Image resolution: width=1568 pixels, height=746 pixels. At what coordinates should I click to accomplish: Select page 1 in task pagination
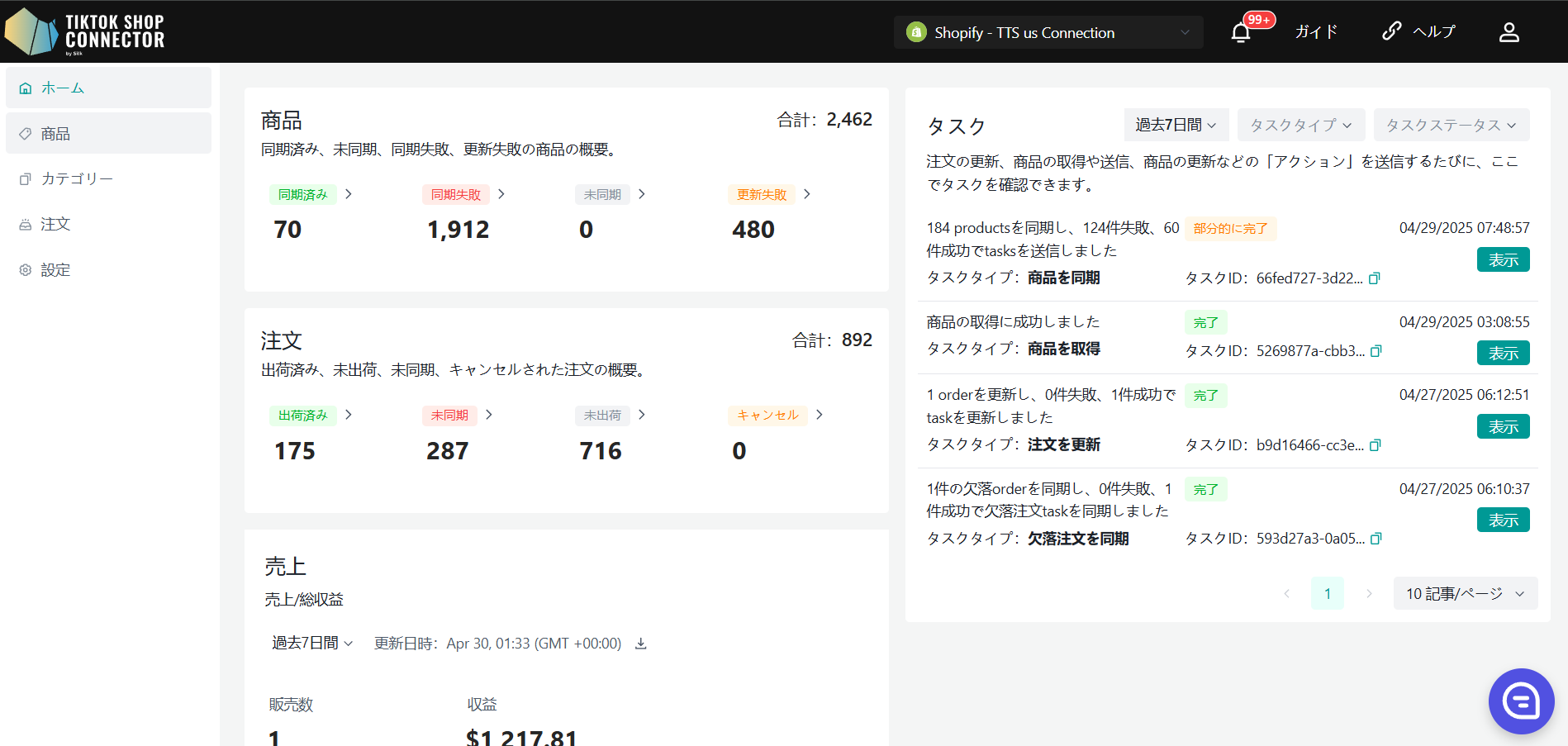click(x=1328, y=593)
